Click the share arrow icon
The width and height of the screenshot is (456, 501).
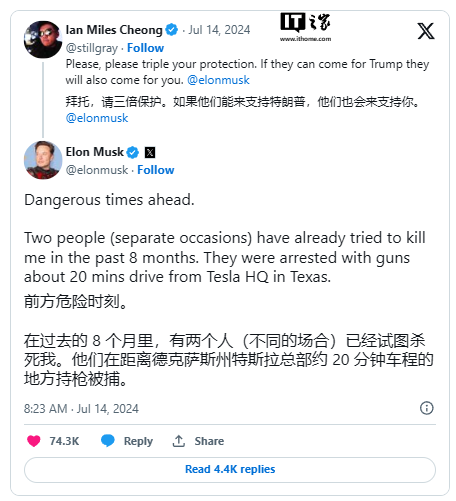179,441
